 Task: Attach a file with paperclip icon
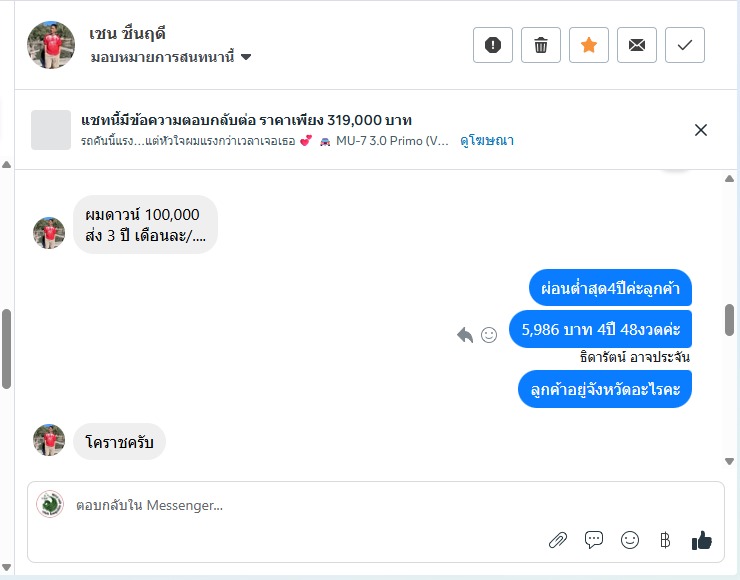(x=558, y=540)
